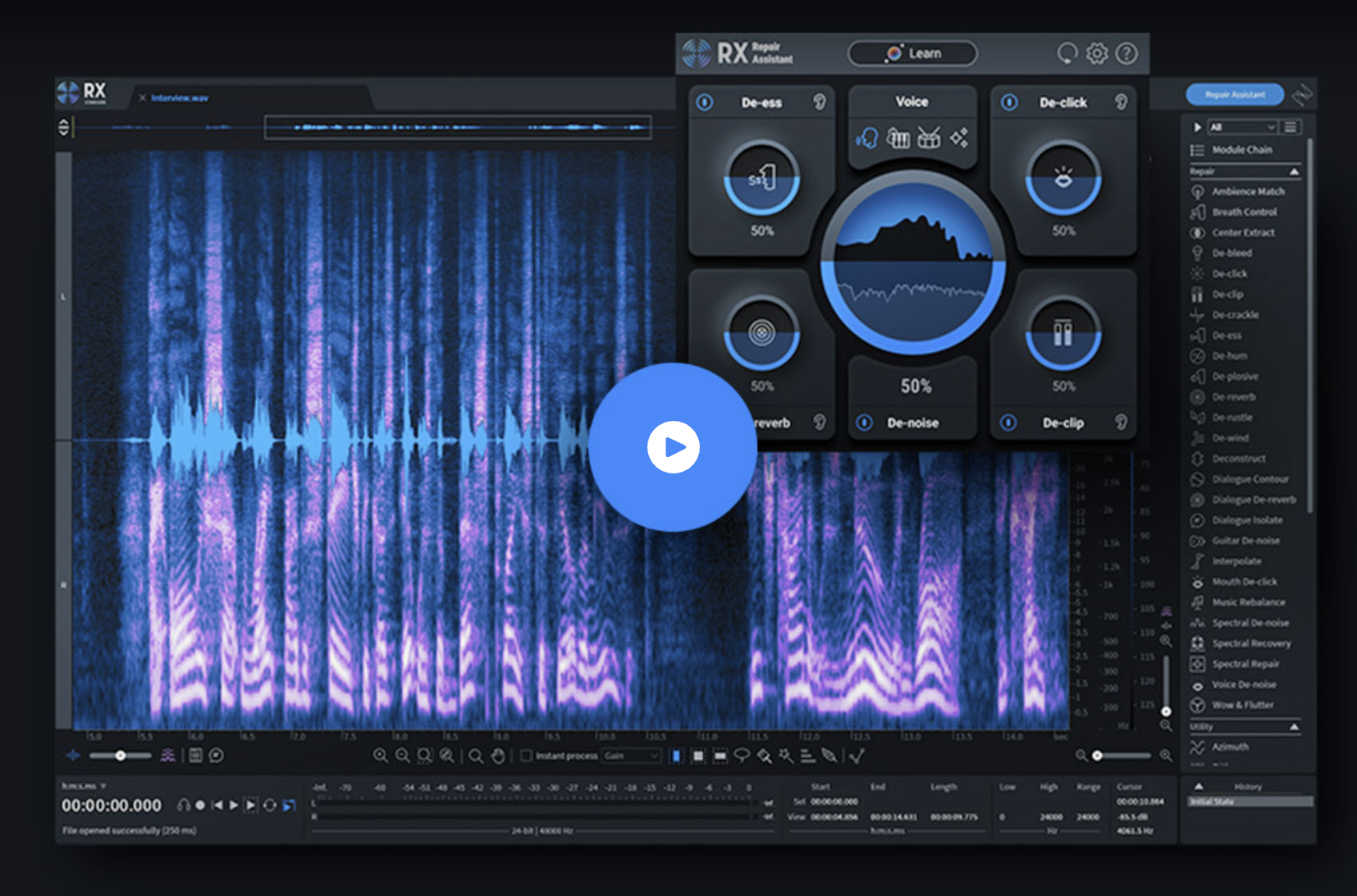Open Spectral De-noise module from list
The image size is (1357, 896).
[1250, 623]
